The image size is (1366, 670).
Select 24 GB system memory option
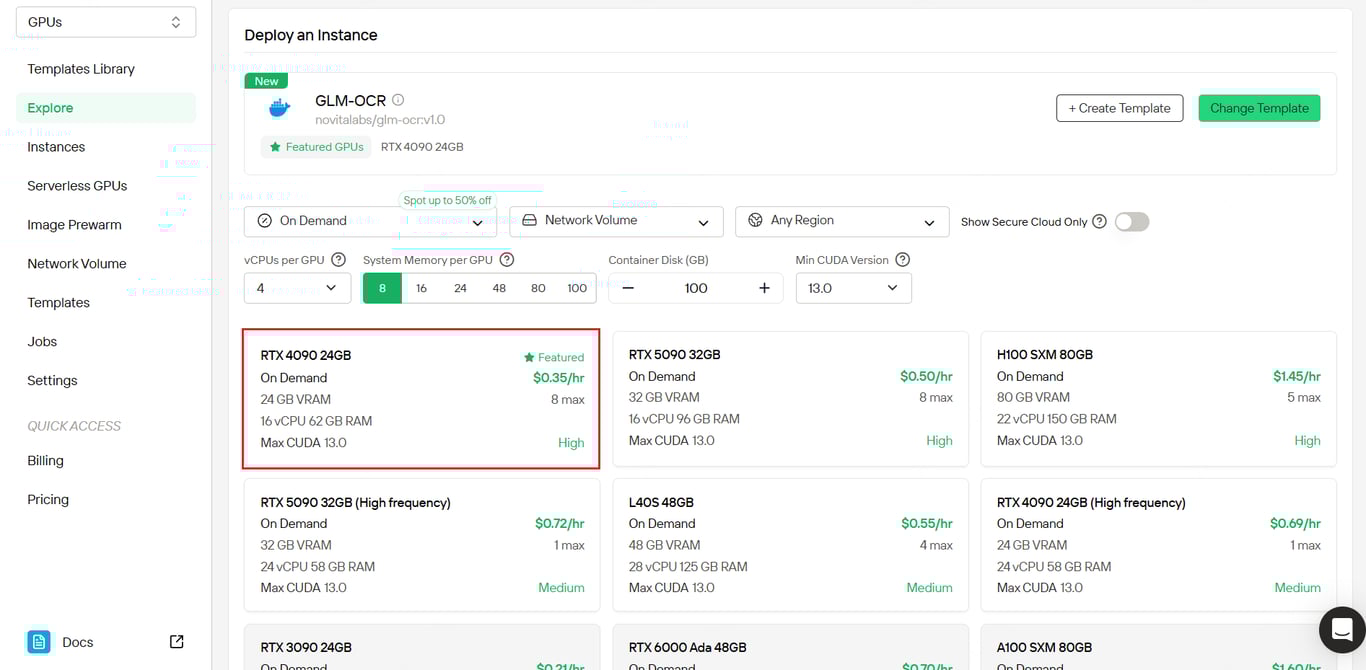pos(460,288)
